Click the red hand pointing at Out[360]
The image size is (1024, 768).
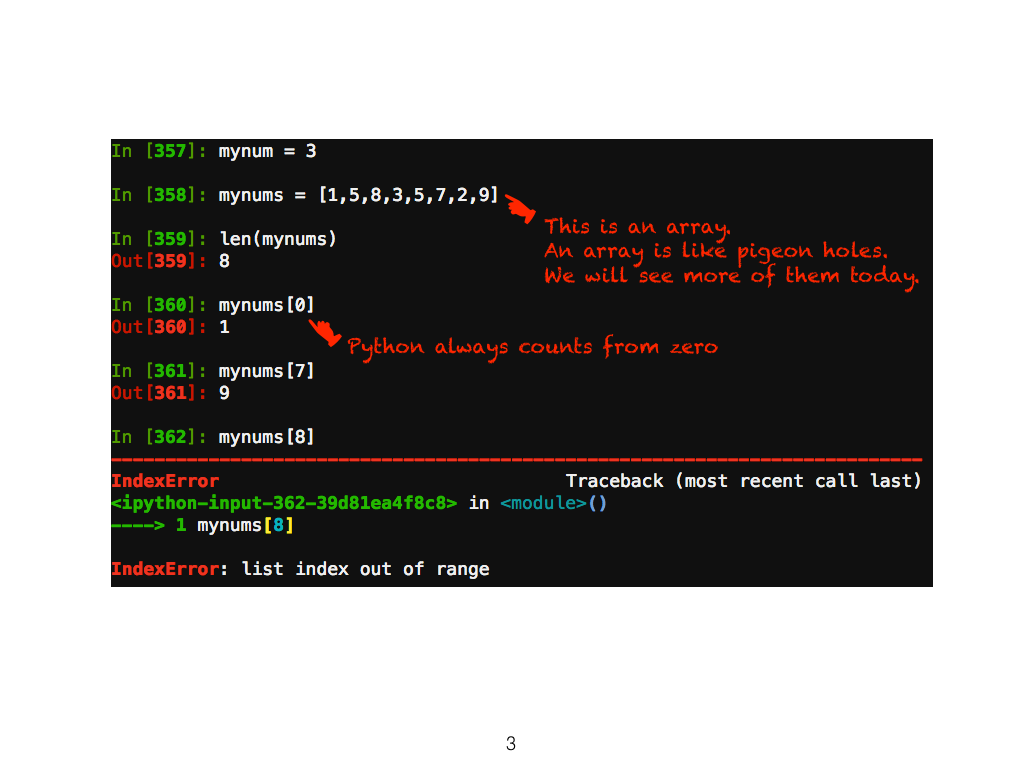325,332
